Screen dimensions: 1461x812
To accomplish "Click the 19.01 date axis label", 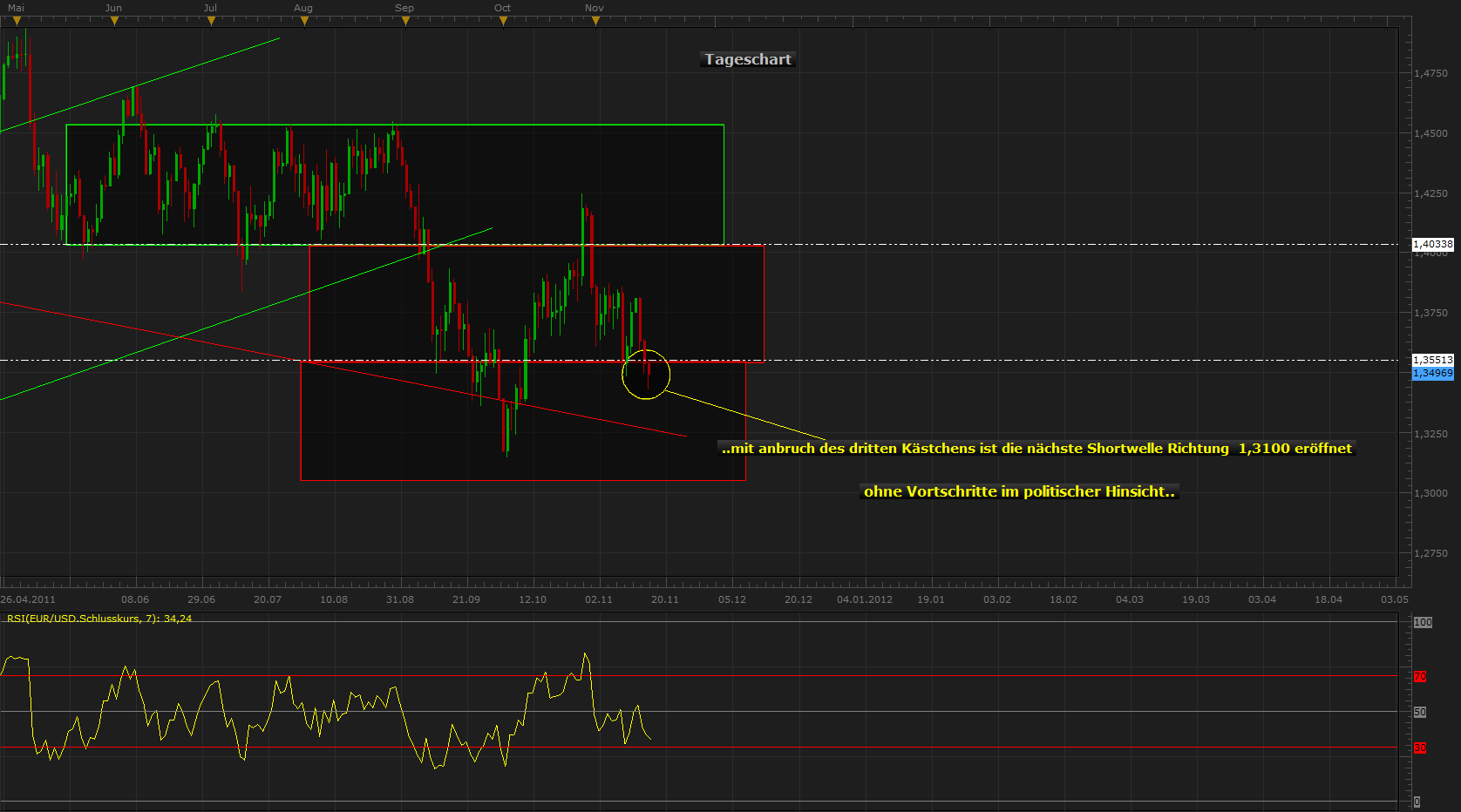I will (x=931, y=599).
